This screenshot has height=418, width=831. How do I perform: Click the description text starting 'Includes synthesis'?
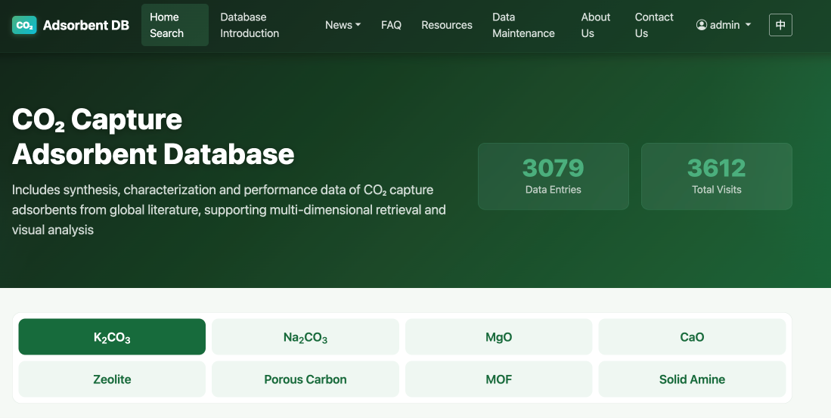pos(229,210)
